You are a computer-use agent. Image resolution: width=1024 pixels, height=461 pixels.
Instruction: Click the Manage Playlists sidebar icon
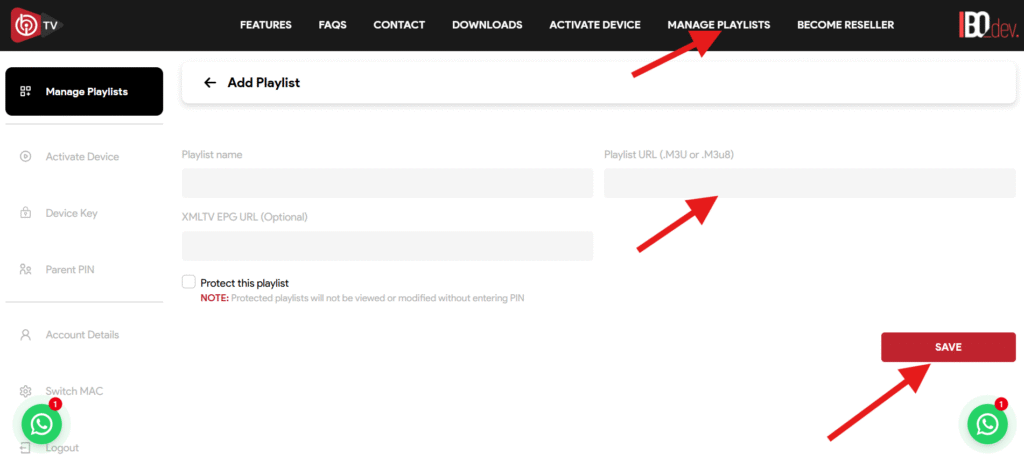25,91
